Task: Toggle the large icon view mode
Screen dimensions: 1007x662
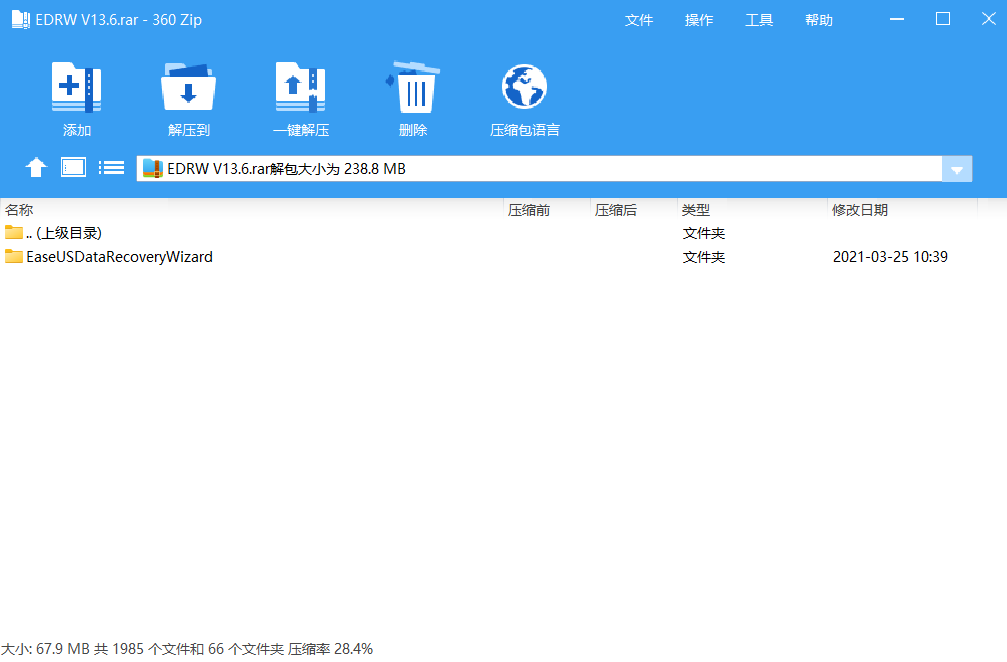Action: click(x=73, y=167)
